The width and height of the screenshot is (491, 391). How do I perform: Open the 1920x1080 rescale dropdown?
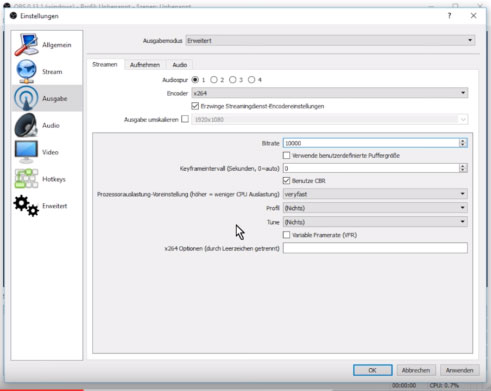pos(330,119)
